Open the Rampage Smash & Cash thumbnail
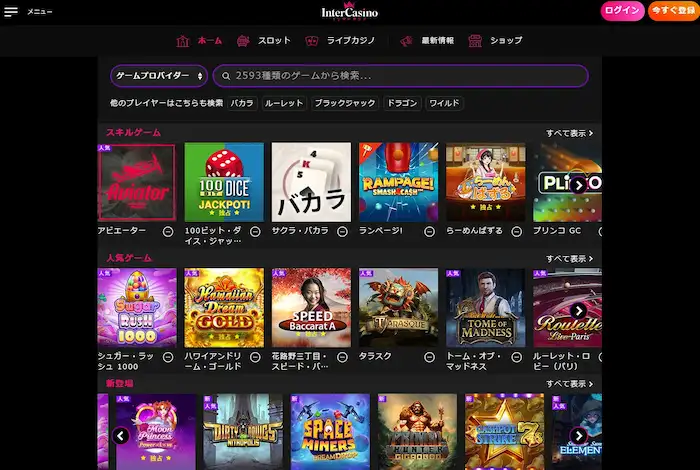Screen dimensions: 700x470 point(399,182)
